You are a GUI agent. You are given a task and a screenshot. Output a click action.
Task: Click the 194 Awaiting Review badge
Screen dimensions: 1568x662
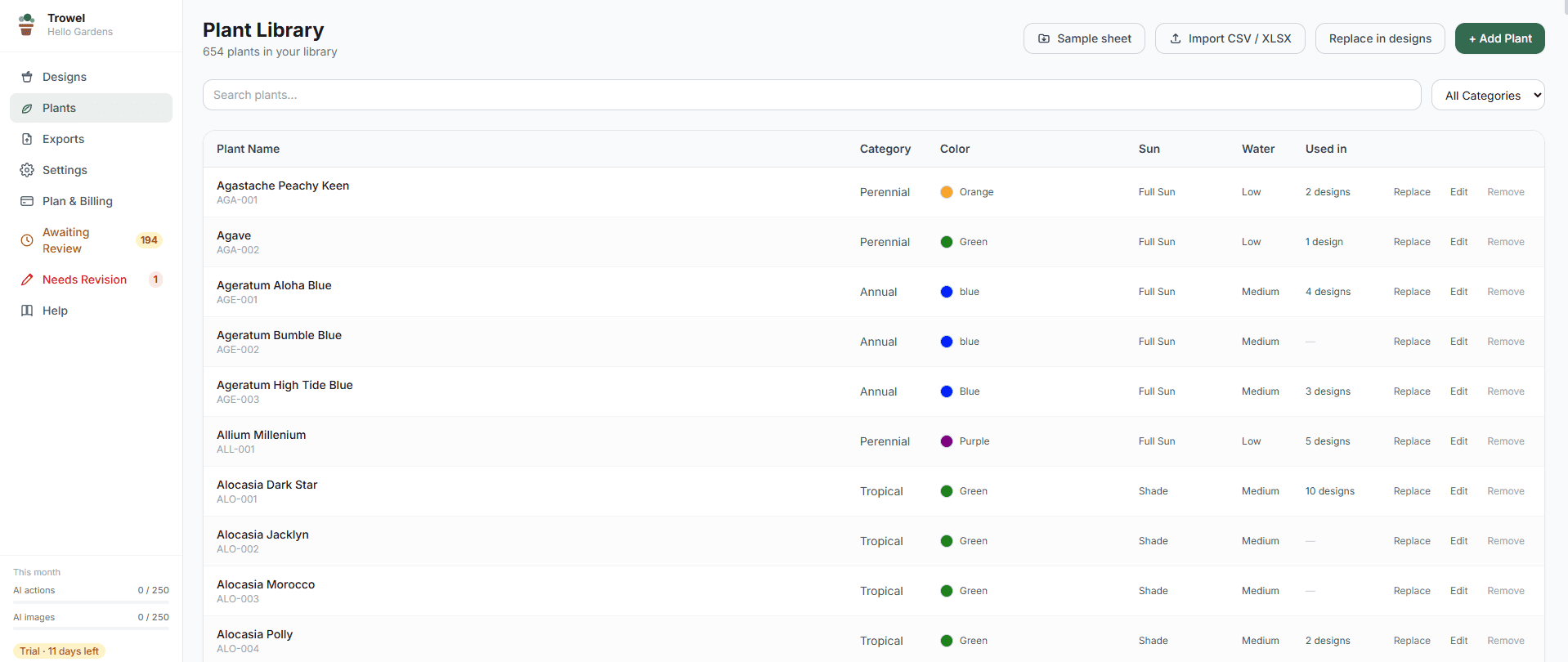[x=149, y=240]
